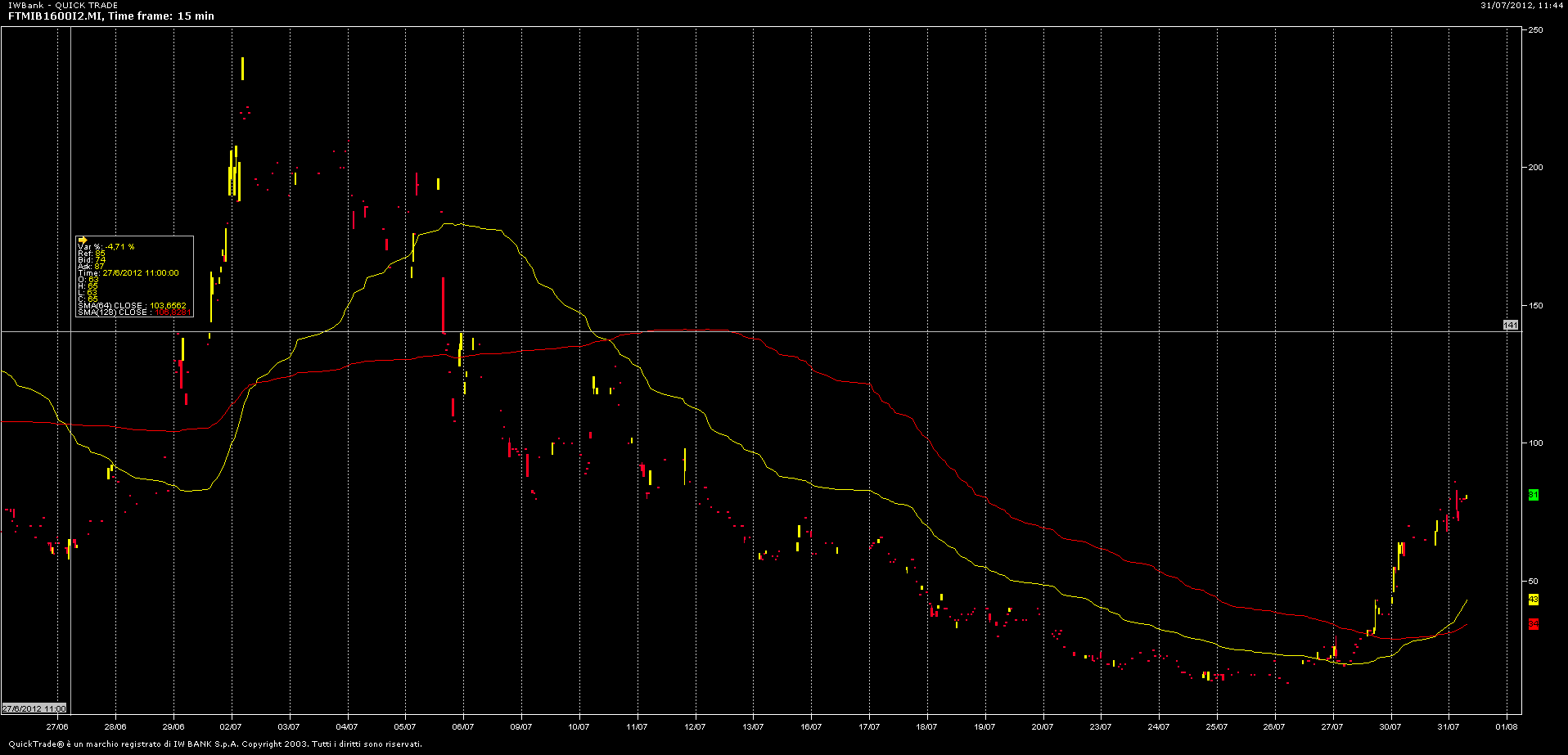This screenshot has width=1568, height=755.
Task: Click the QuickTrade copyright footer text
Action: (x=215, y=744)
